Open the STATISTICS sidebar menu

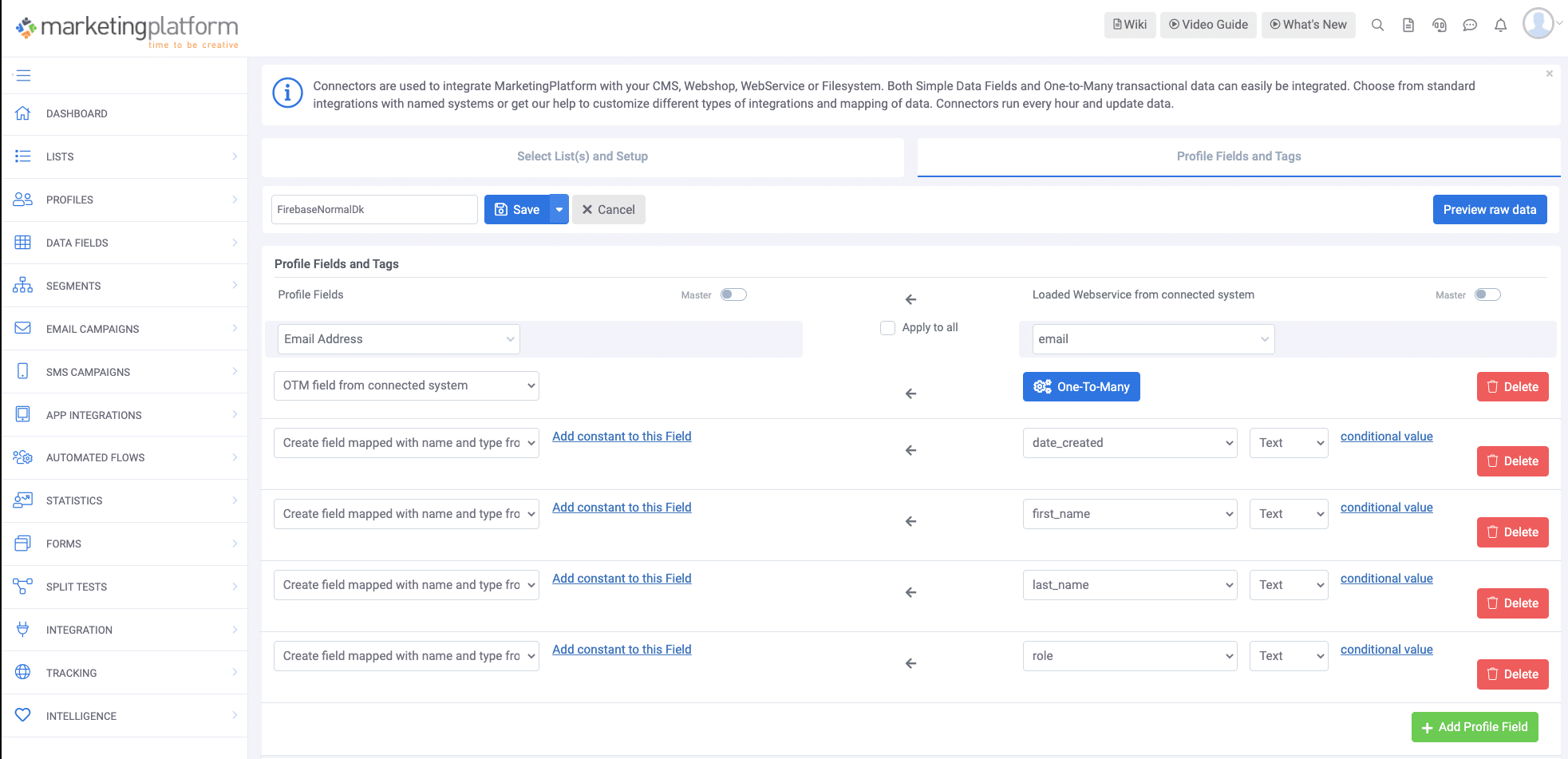[x=124, y=500]
